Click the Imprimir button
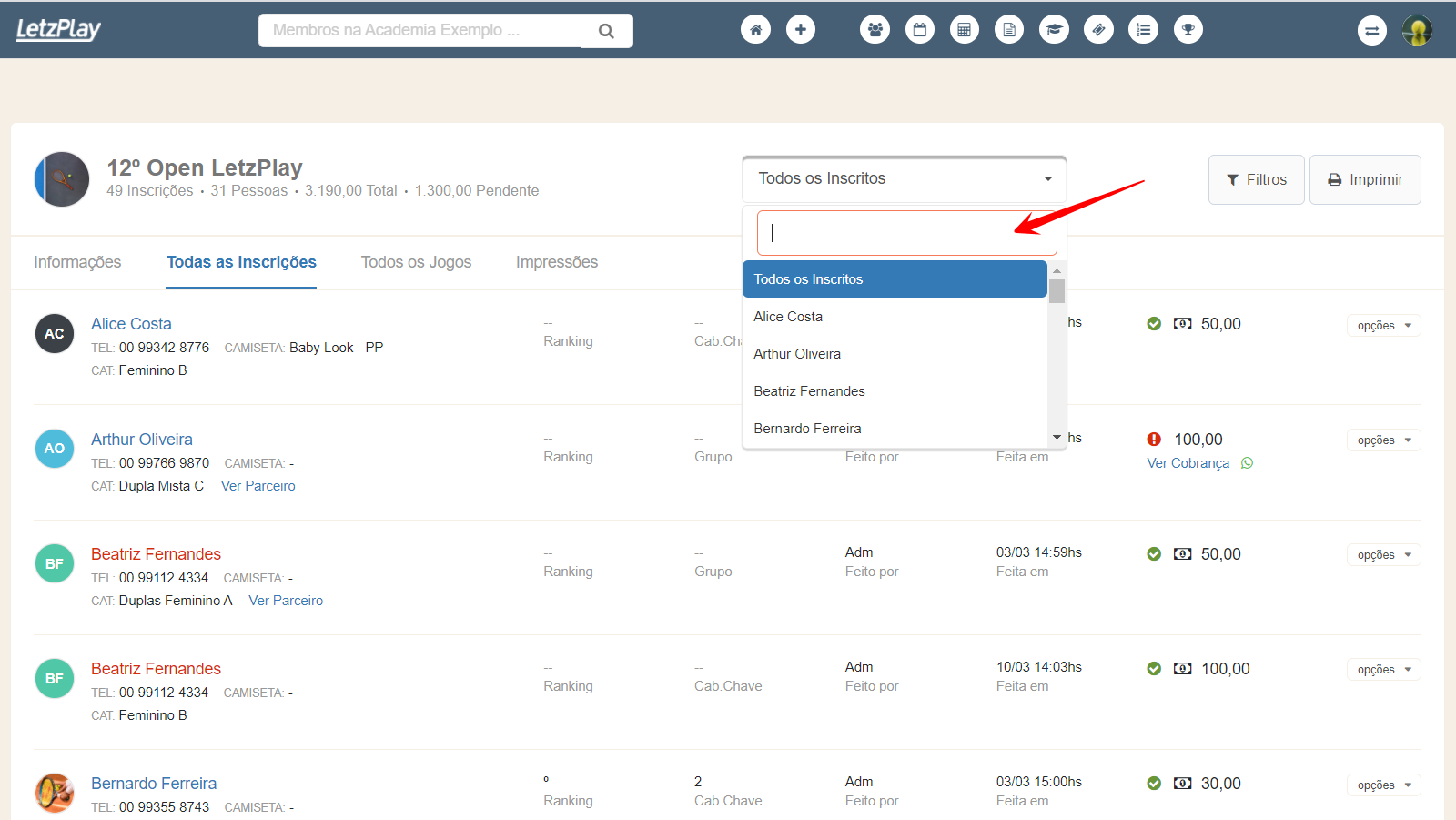Image resolution: width=1456 pixels, height=820 pixels. coord(1365,180)
